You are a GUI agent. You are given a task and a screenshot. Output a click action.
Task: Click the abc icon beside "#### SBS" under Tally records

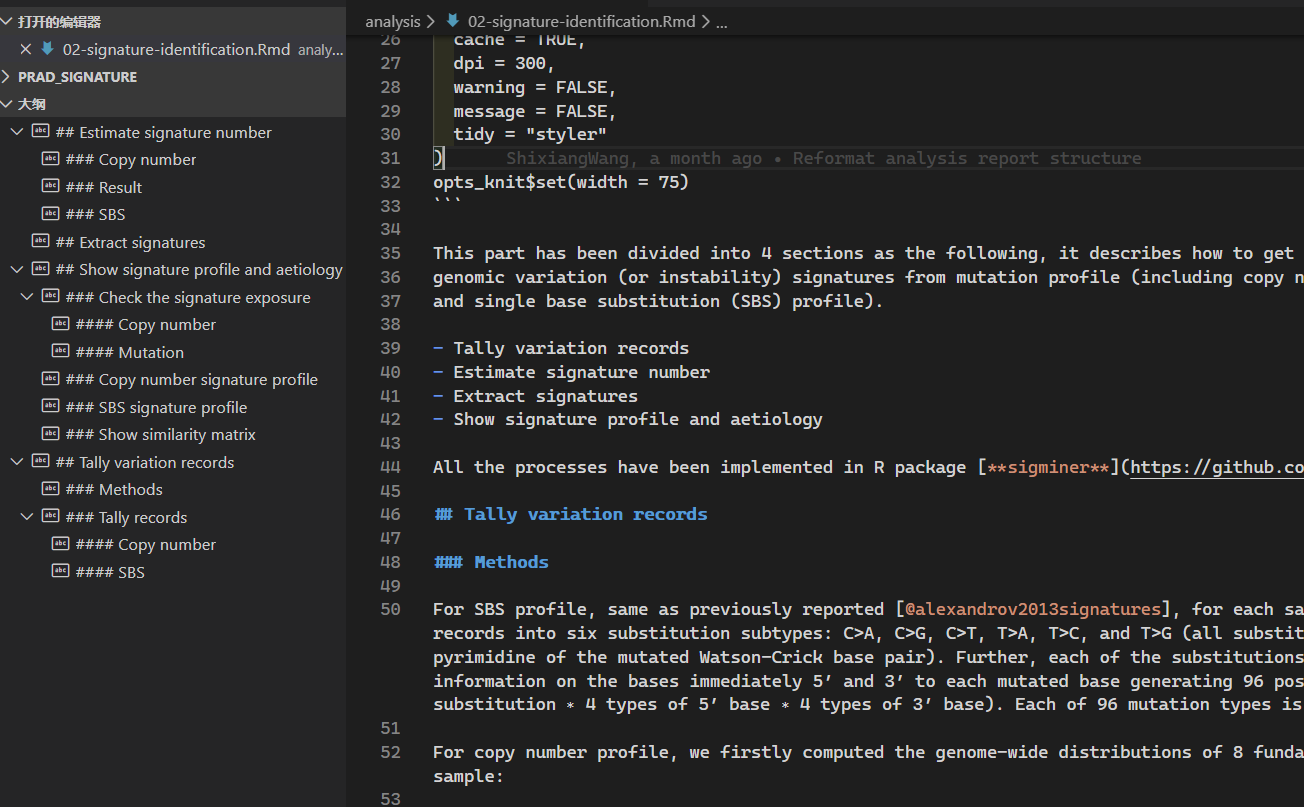63,571
